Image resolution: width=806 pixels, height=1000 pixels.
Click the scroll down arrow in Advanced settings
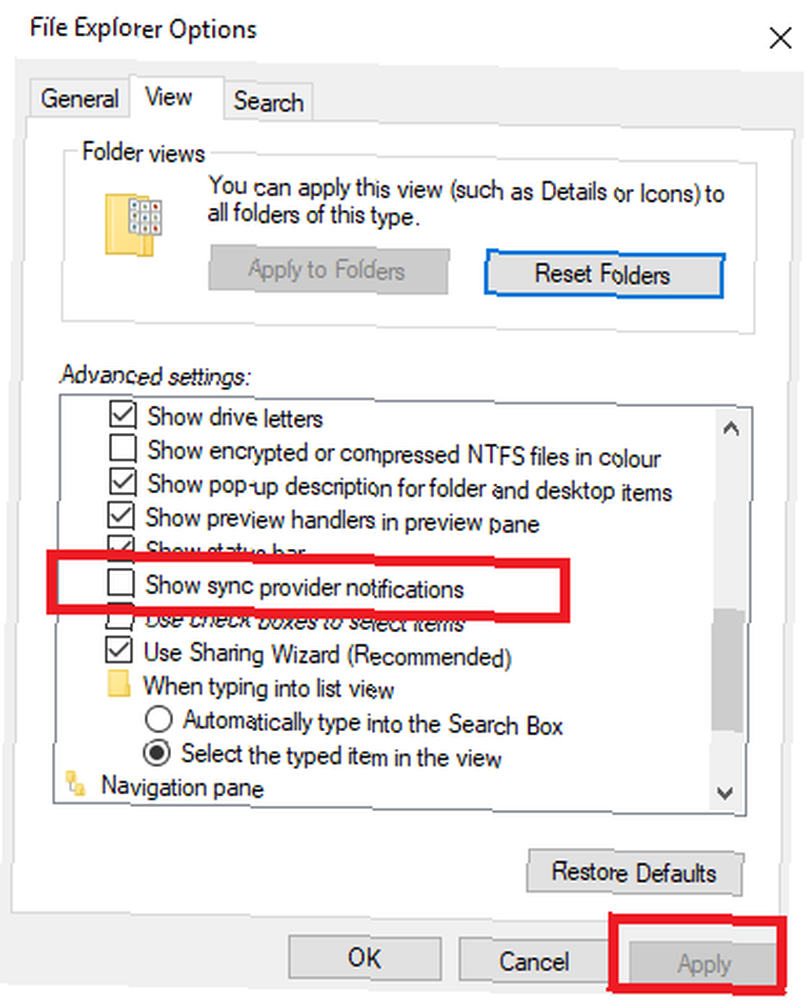click(x=725, y=793)
